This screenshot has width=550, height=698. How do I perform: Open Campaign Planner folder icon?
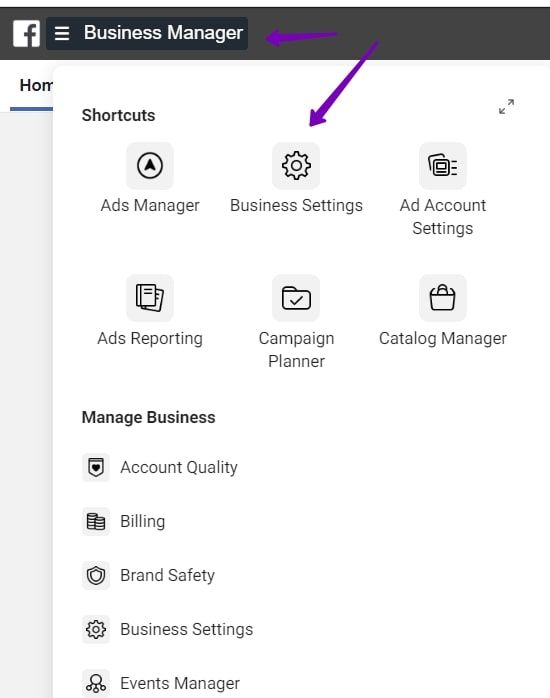click(296, 298)
